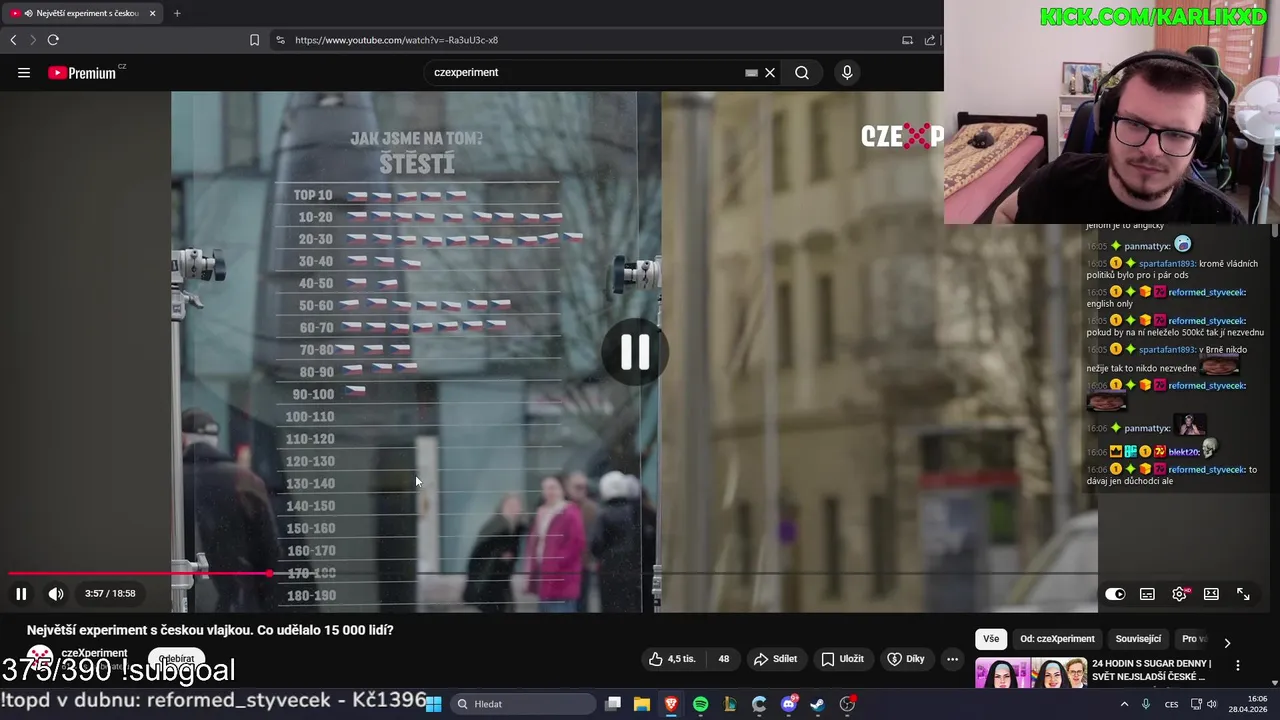Open Spotify from the taskbar
The height and width of the screenshot is (720, 1280).
pyautogui.click(x=700, y=704)
